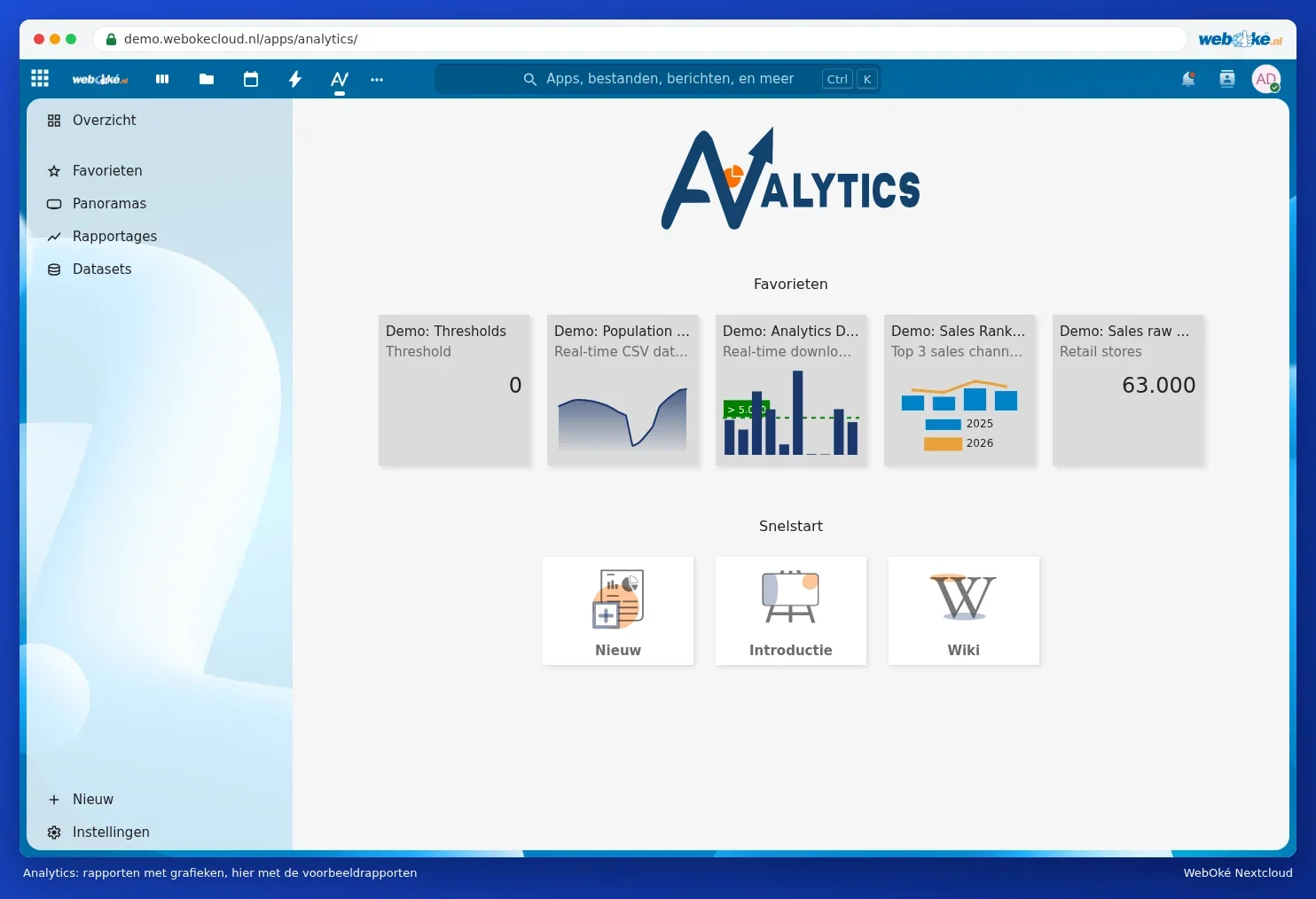Open the Nextcloud app grid menu
This screenshot has height=899, width=1316.
pos(40,78)
